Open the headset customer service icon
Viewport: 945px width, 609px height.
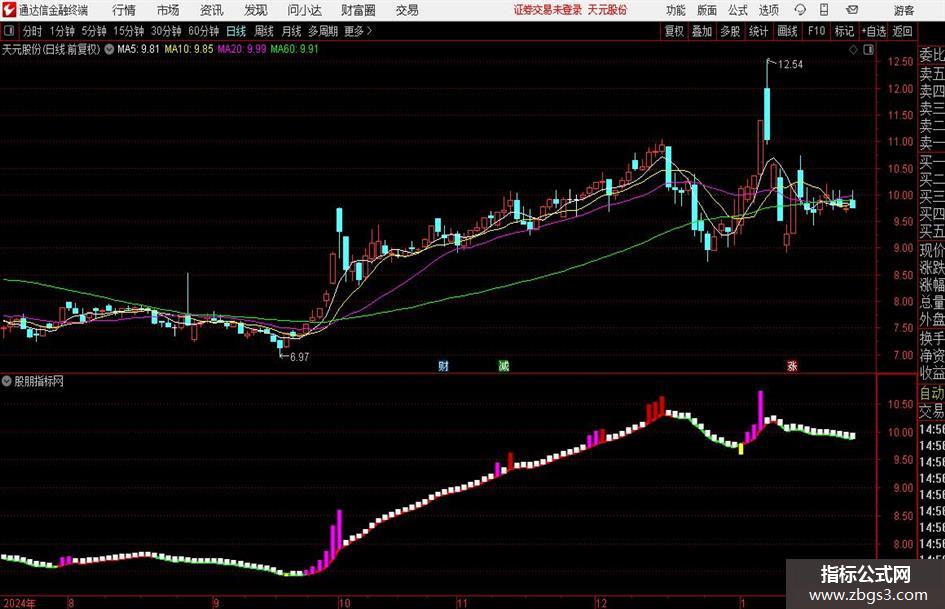click(800, 10)
